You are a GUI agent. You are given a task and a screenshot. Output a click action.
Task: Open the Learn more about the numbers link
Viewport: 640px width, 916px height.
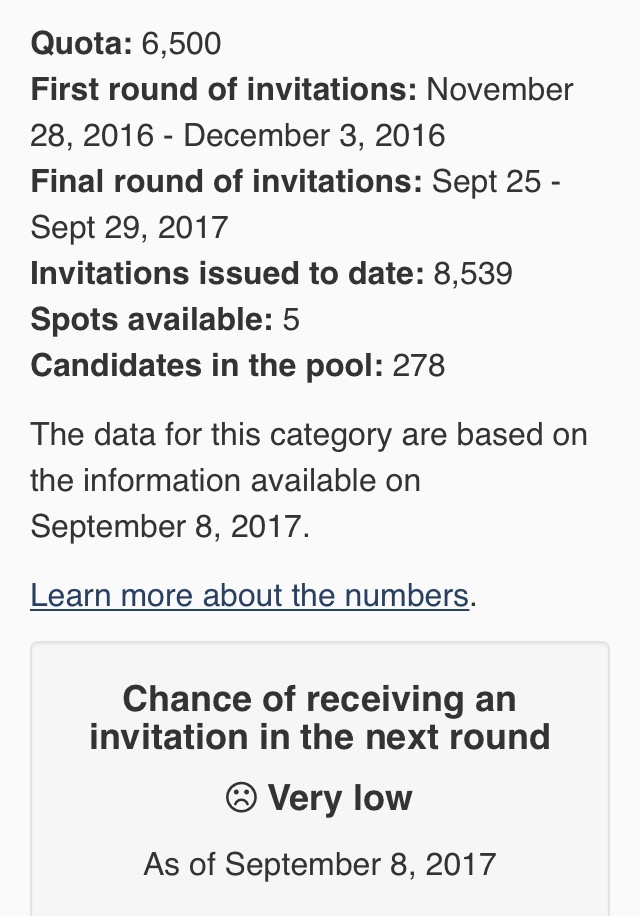click(249, 595)
